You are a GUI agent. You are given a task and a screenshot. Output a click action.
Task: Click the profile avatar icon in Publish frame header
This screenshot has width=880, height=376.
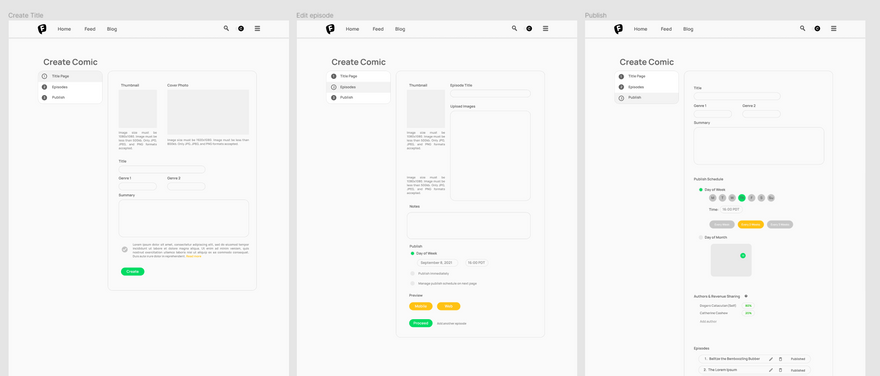click(x=817, y=28)
